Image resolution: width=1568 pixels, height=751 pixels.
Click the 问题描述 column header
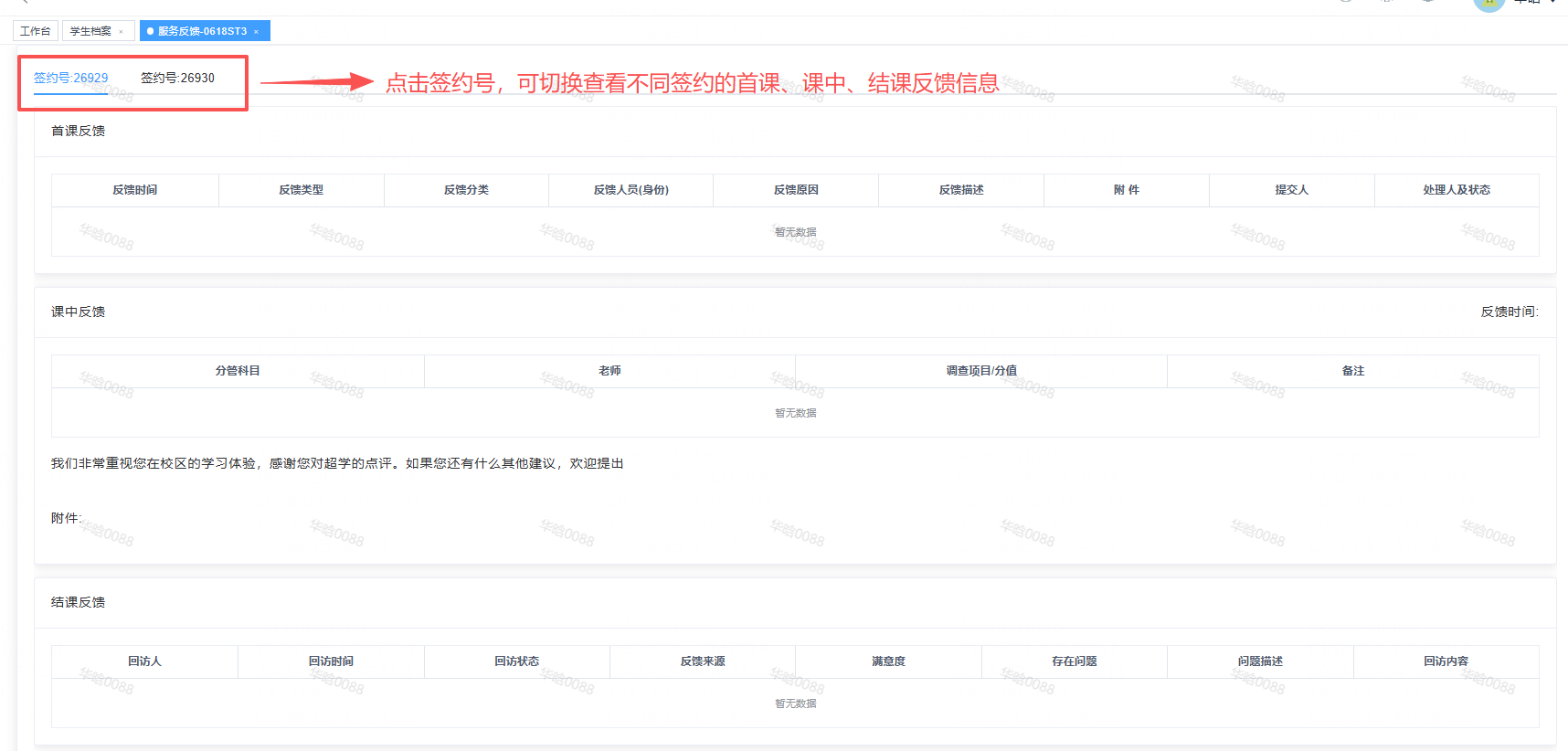click(x=1260, y=661)
